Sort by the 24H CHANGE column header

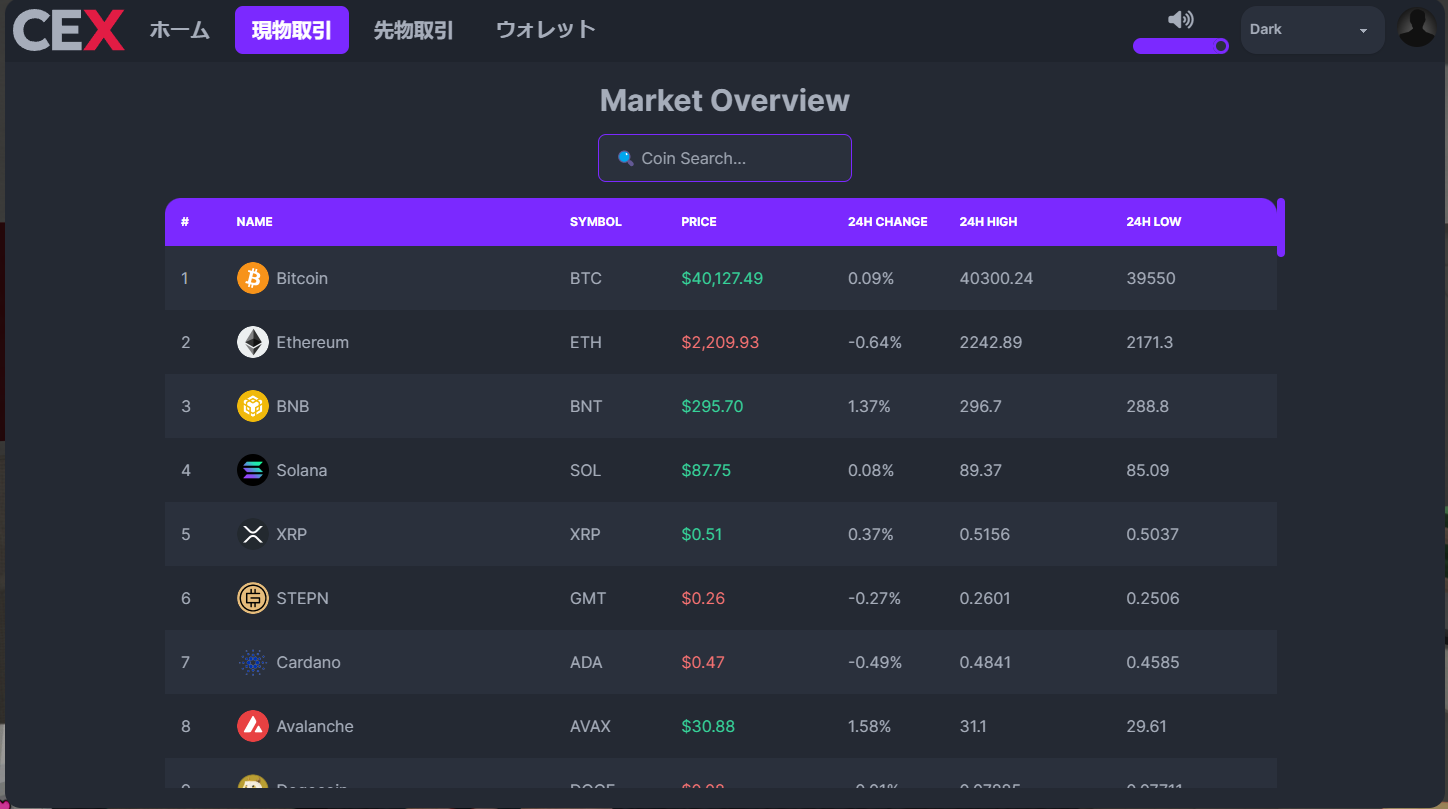[x=888, y=222]
